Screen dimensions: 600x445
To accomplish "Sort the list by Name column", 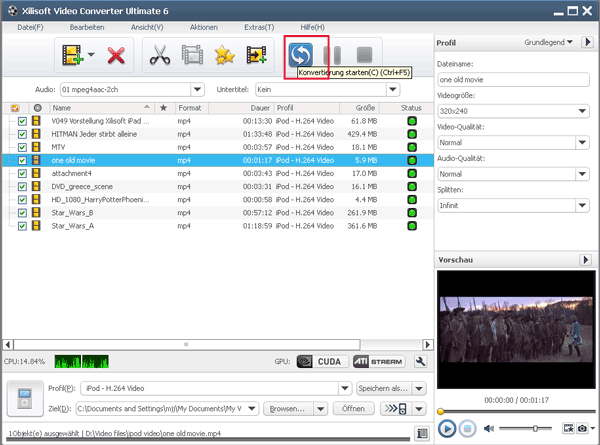I will coord(101,108).
